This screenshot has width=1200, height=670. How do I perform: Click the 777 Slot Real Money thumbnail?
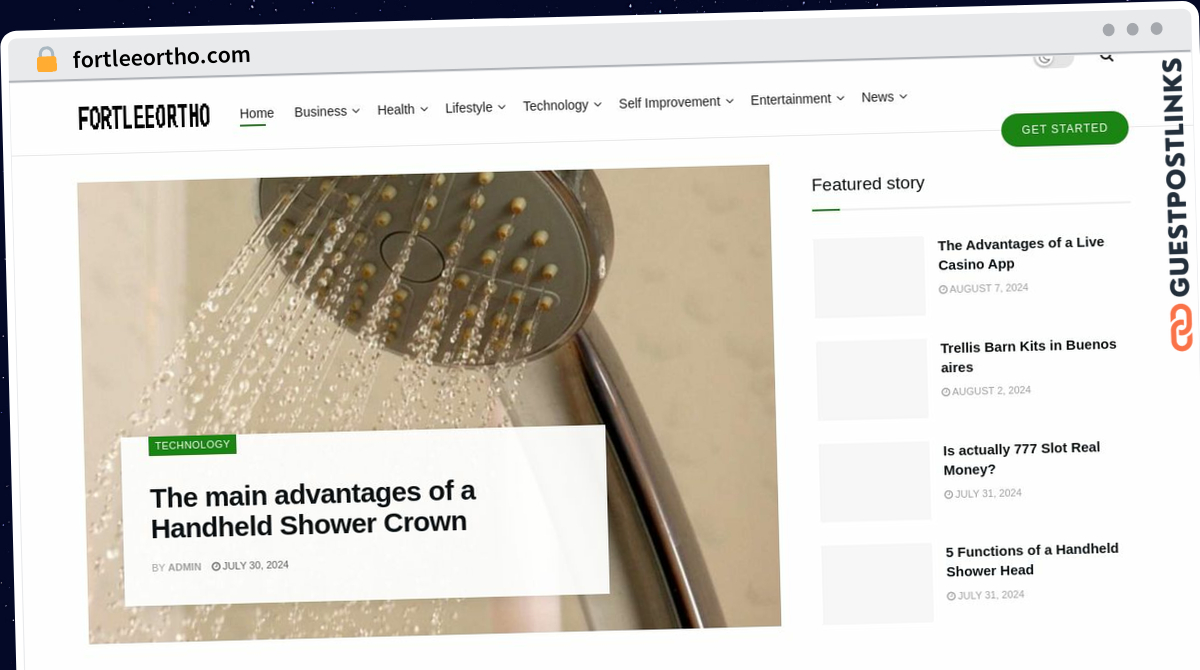point(875,482)
